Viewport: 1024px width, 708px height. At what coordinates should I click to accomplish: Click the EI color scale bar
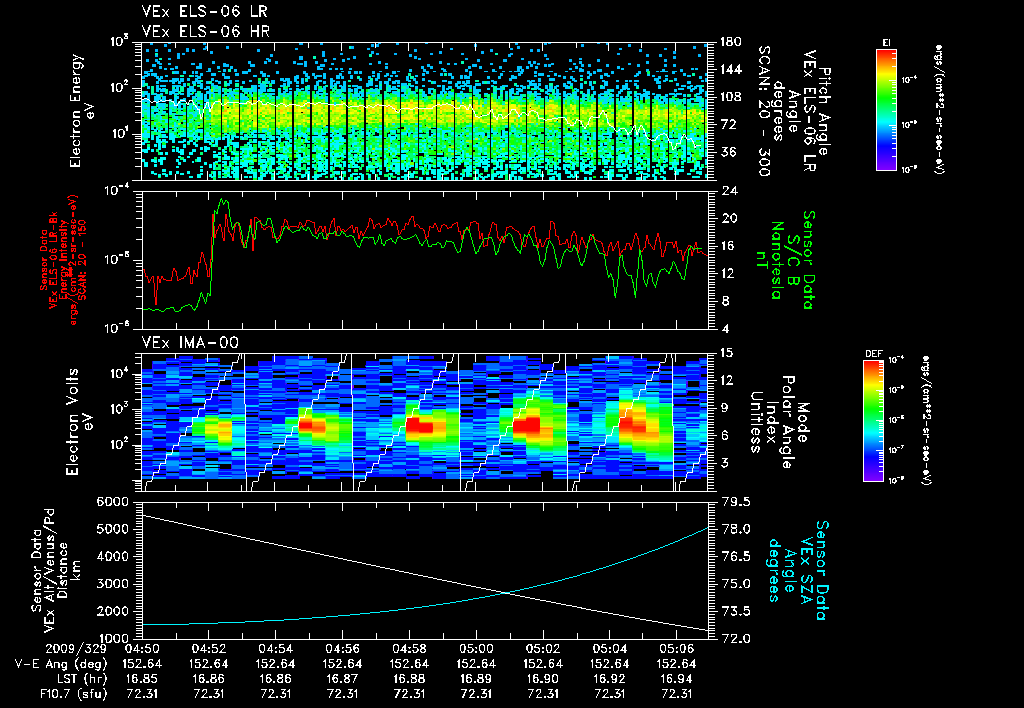(x=886, y=110)
